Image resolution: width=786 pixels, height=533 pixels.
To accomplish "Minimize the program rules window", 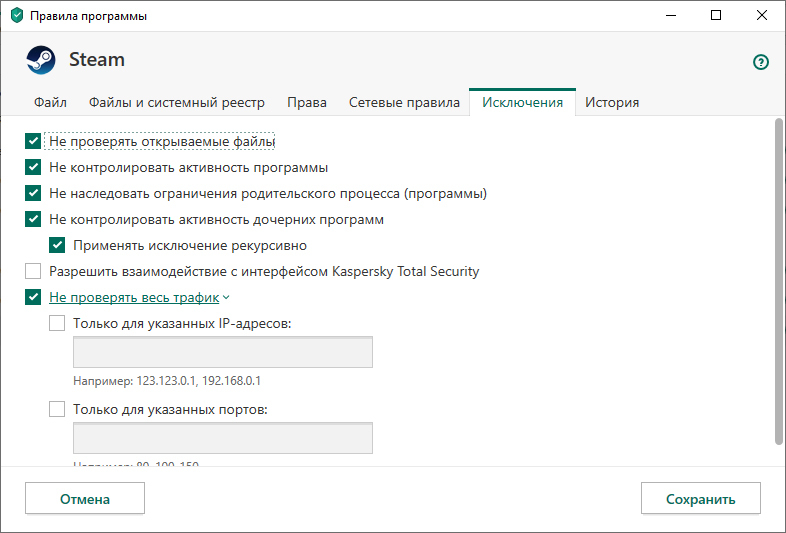I will click(670, 15).
